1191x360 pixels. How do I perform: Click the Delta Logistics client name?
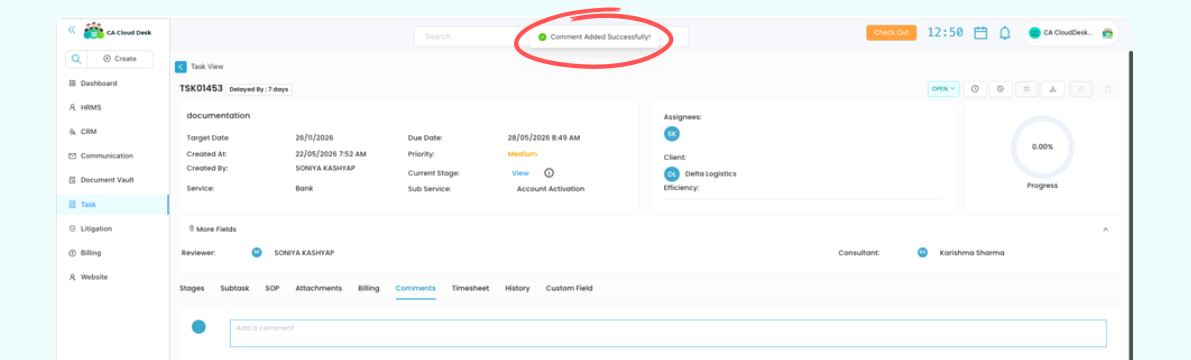point(710,174)
